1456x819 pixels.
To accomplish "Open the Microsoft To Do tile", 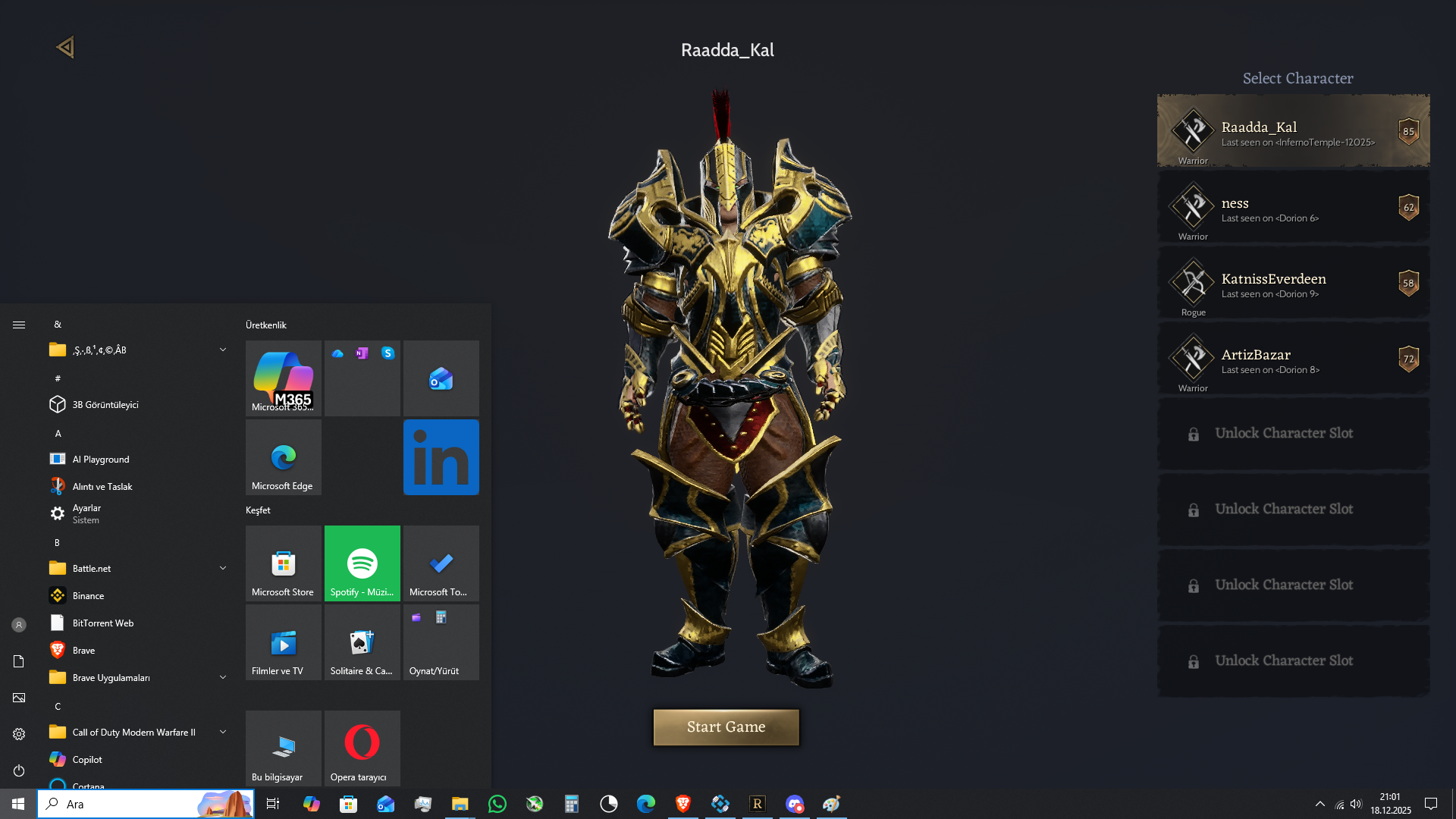I will (x=441, y=563).
